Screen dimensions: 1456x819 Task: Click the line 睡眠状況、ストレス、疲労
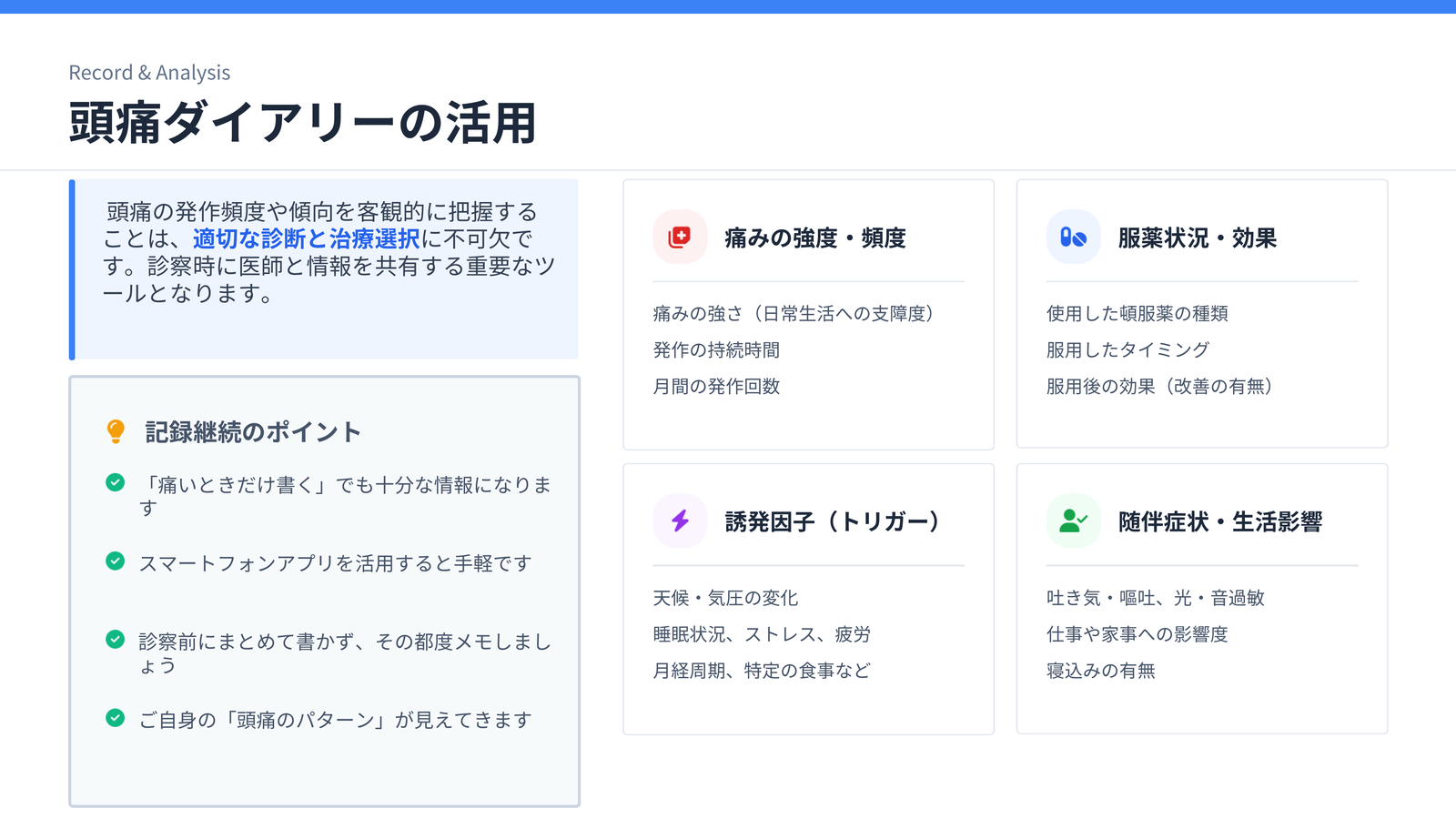[x=762, y=634]
